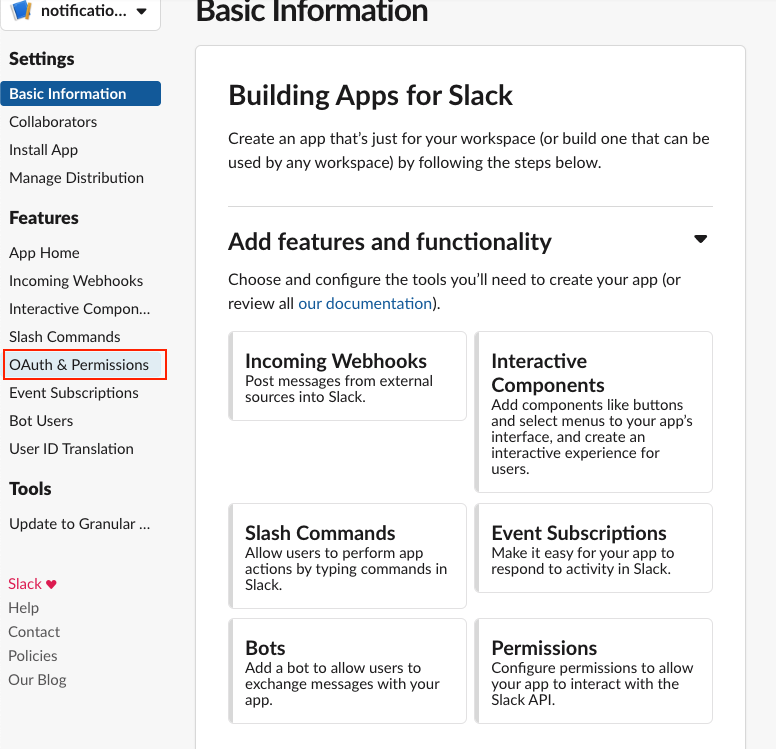Open Manage Distribution settings

(76, 178)
